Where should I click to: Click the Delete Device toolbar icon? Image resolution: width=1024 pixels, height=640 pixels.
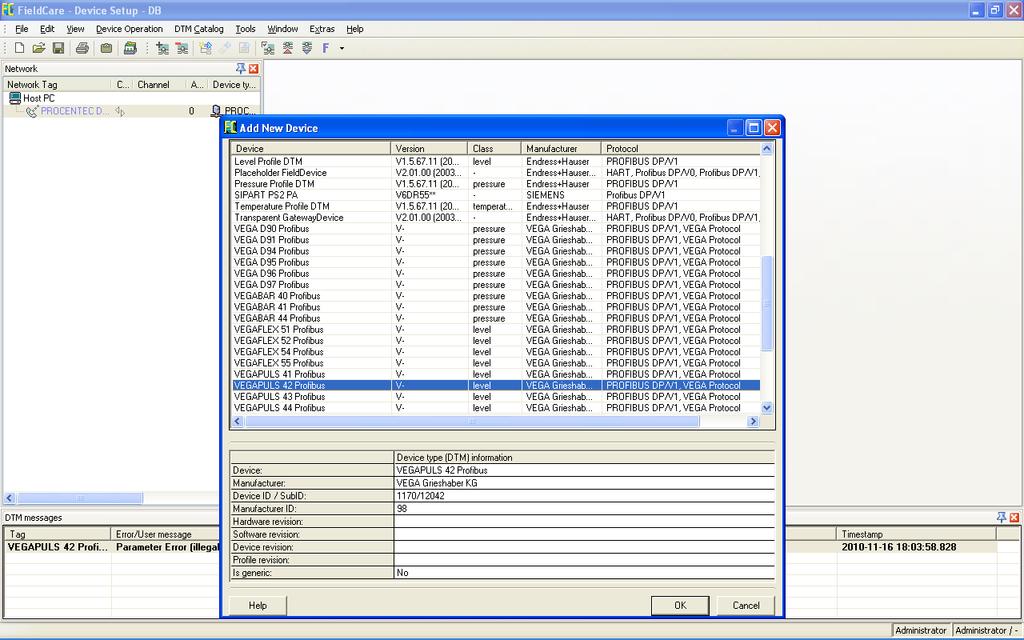point(182,48)
